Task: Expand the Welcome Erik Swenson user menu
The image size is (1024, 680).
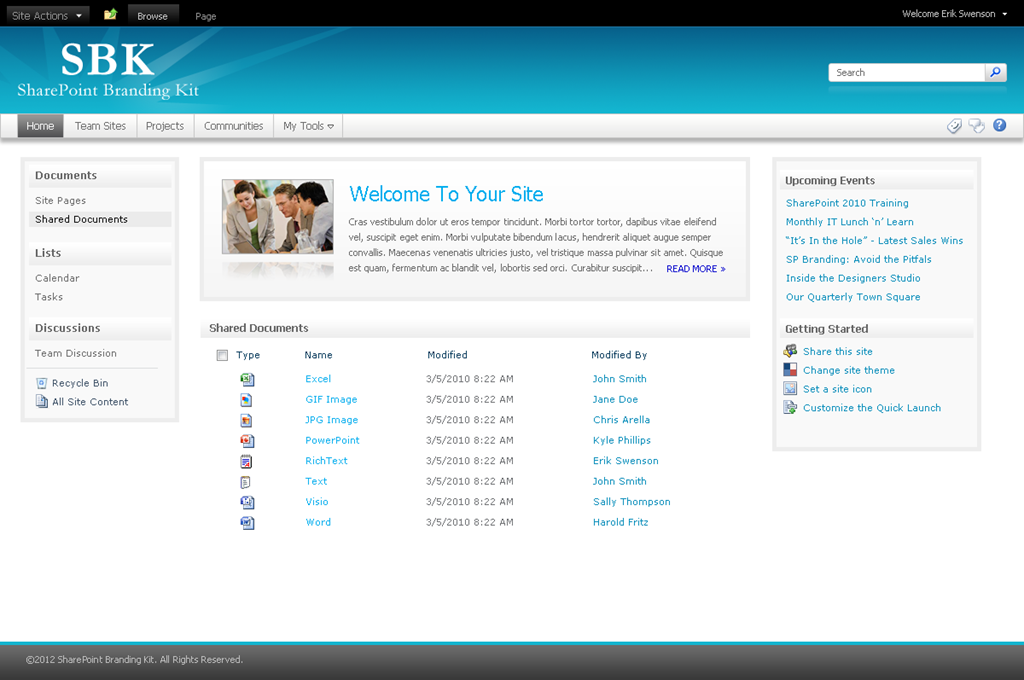Action: coord(954,14)
